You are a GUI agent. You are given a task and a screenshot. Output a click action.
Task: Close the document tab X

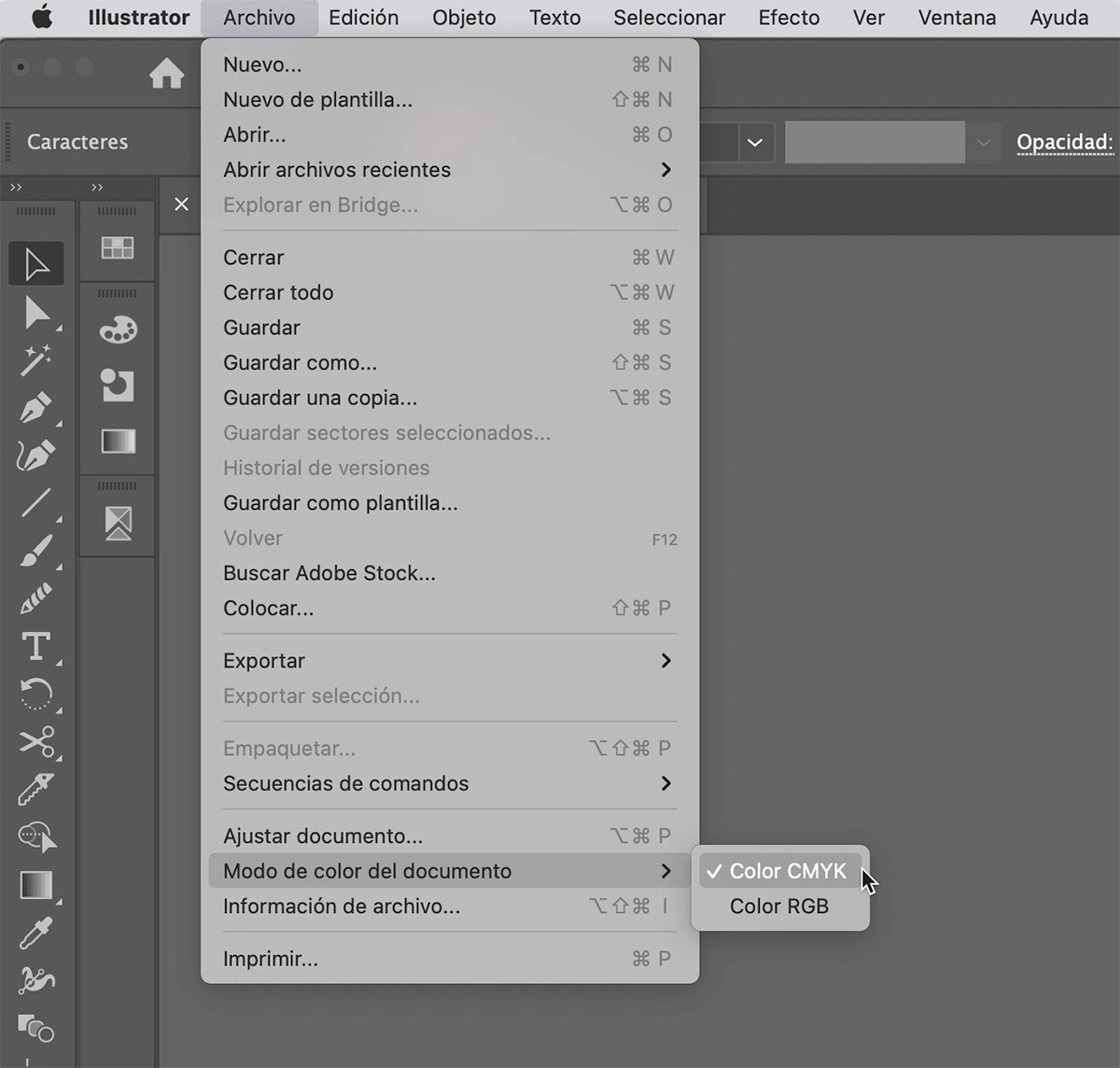coord(181,204)
